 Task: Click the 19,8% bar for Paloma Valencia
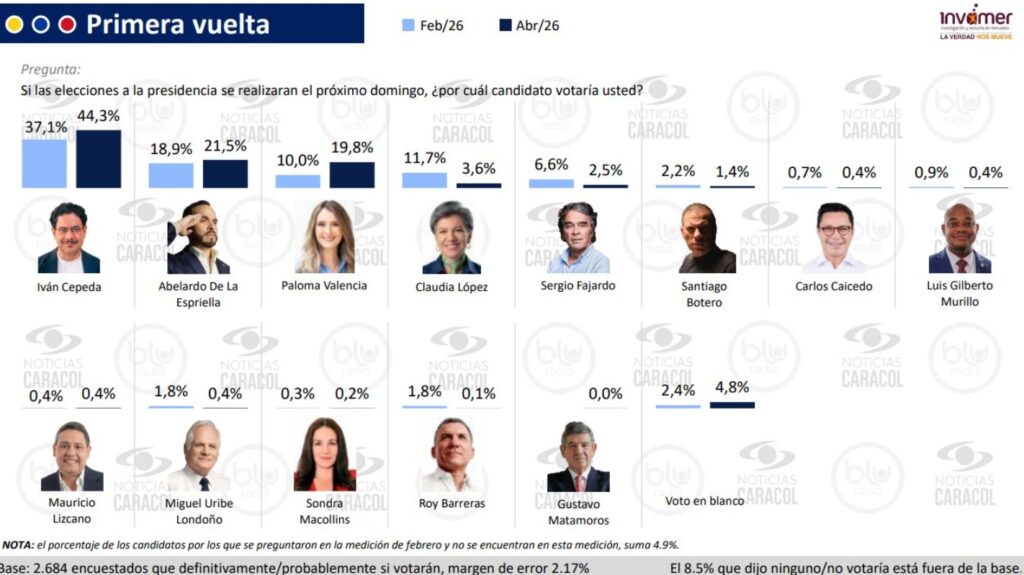pyautogui.click(x=352, y=175)
